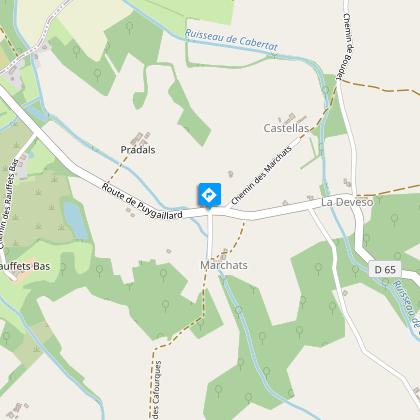
Task: Select the building icon beside Marchats label
Action: point(224,254)
